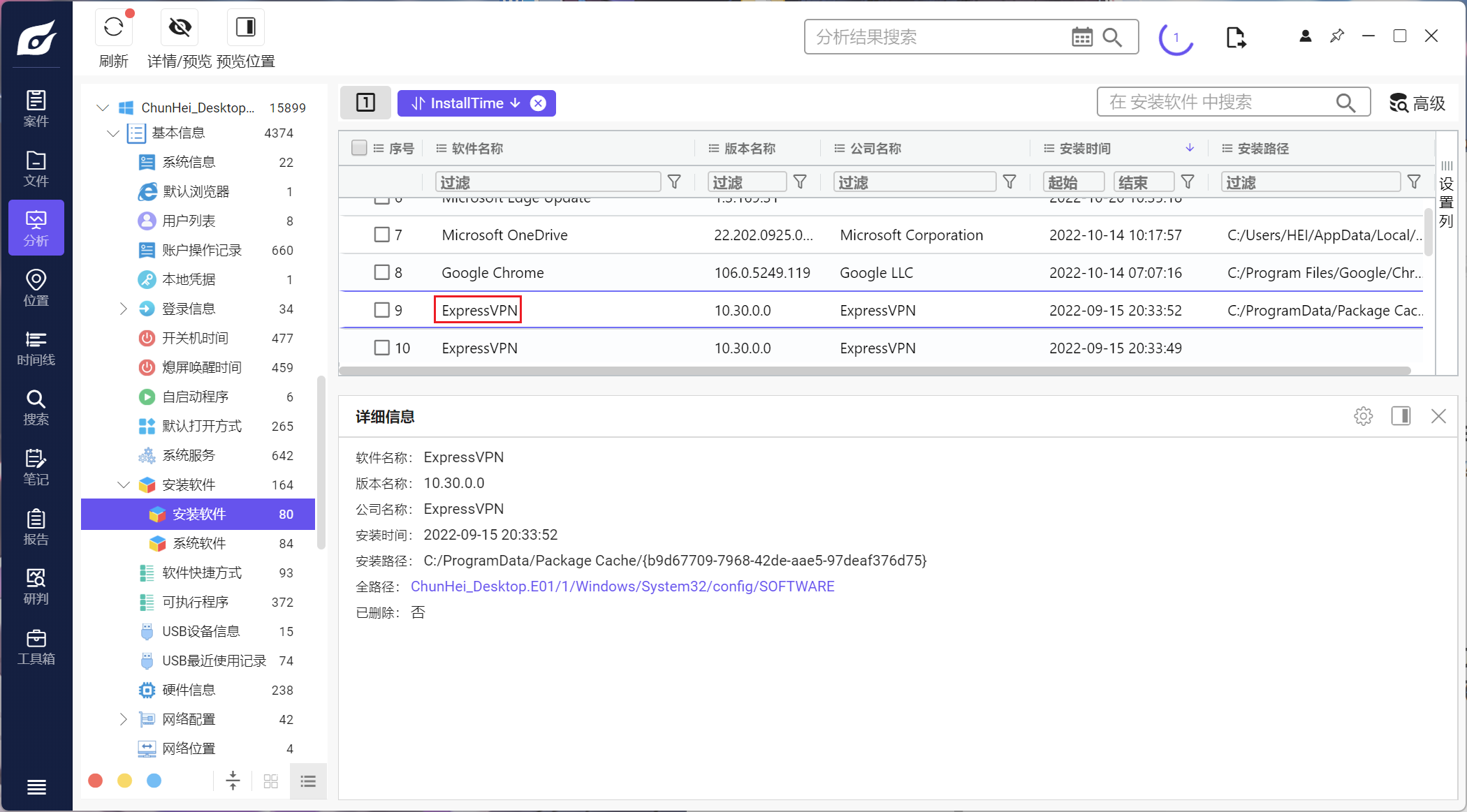Click the 刷新 refresh icon
Image resolution: width=1467 pixels, height=812 pixels.
pyautogui.click(x=114, y=27)
